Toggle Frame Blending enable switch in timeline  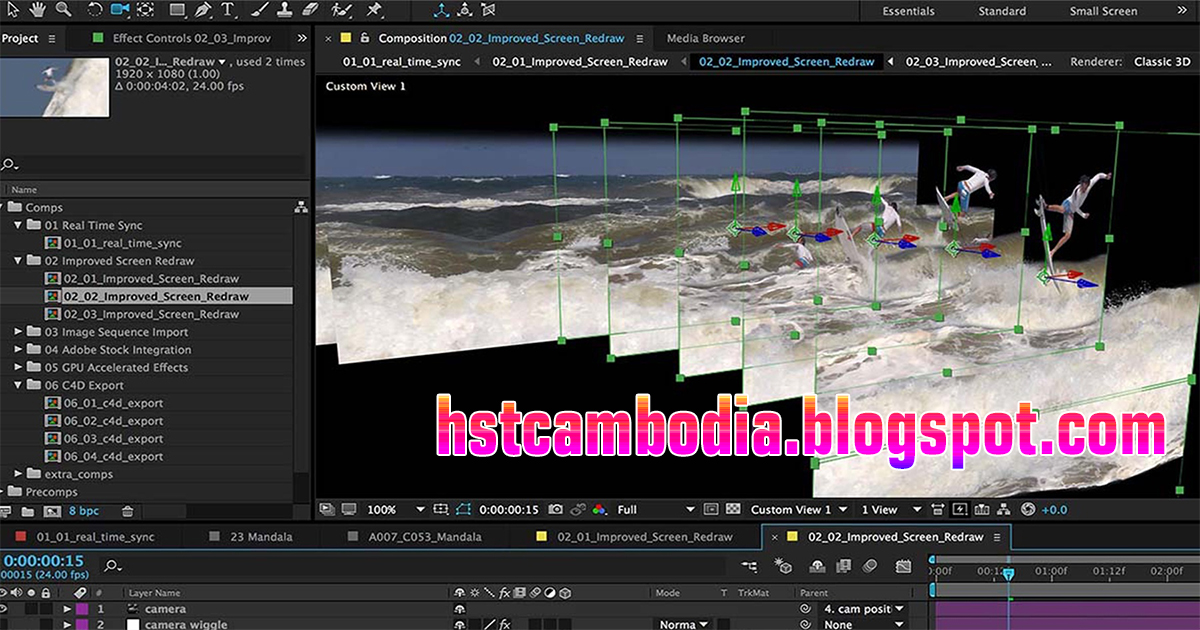tap(843, 566)
